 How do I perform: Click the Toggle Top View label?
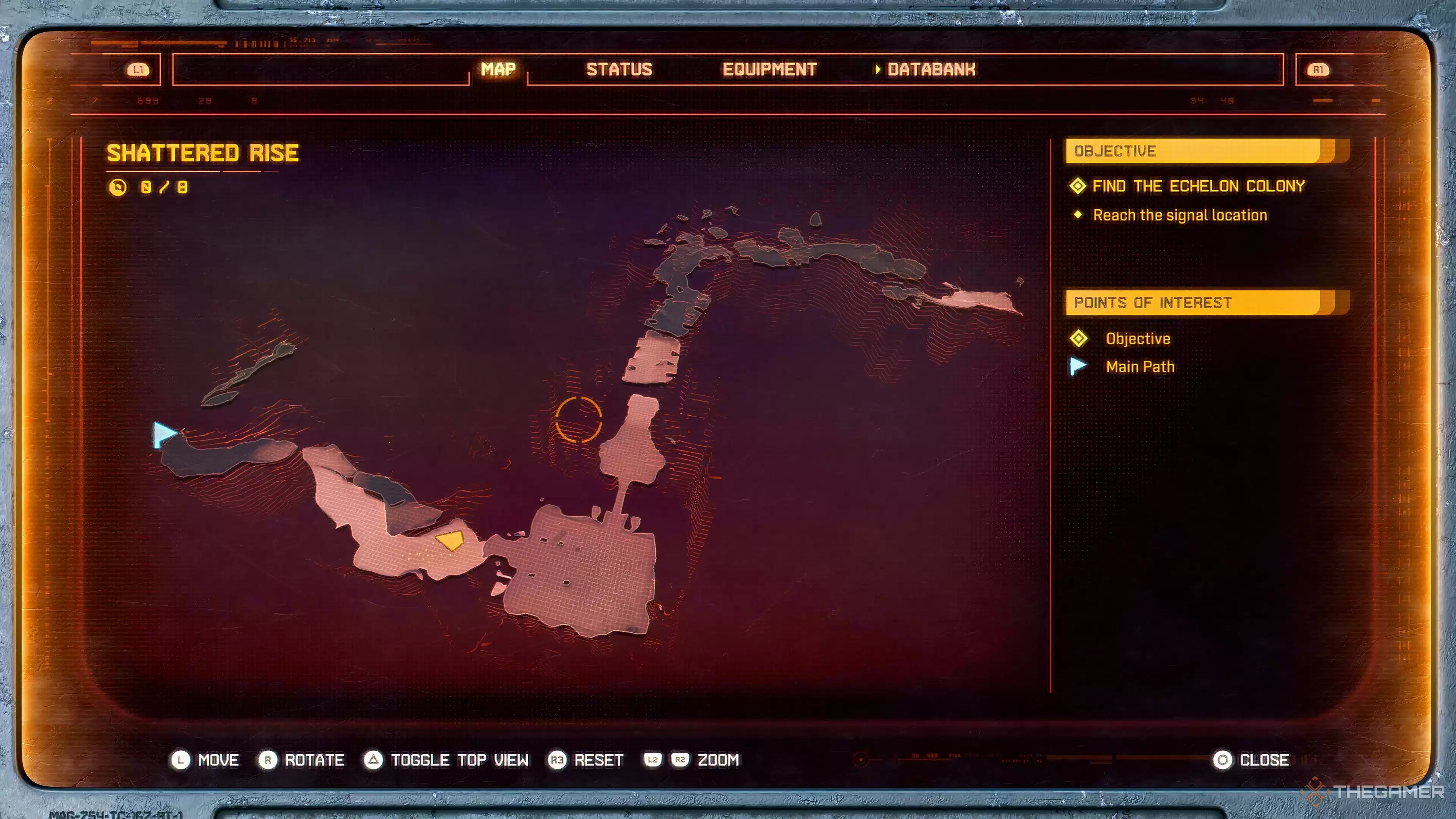(460, 759)
